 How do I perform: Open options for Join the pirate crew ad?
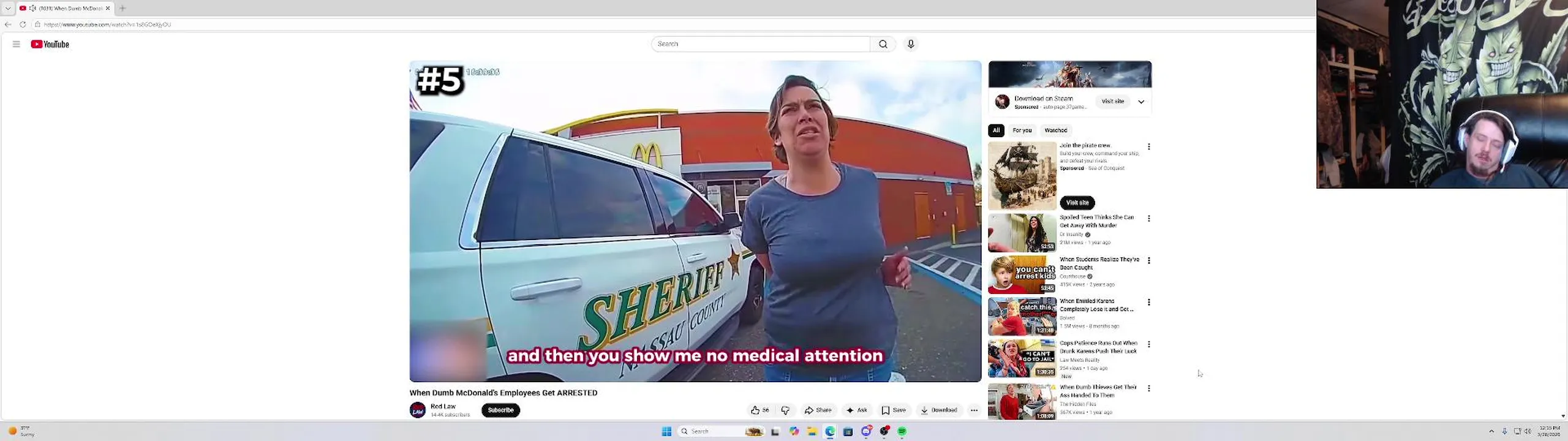(x=1149, y=147)
